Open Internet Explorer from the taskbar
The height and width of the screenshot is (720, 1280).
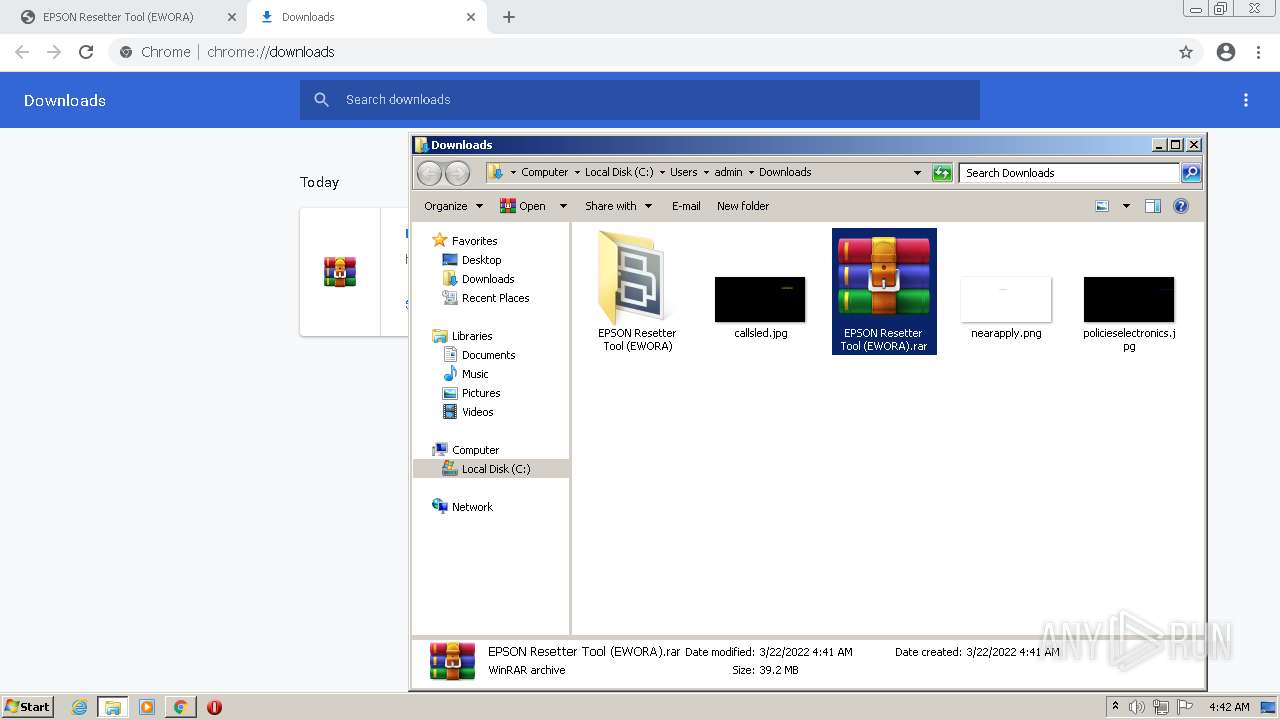click(x=79, y=707)
